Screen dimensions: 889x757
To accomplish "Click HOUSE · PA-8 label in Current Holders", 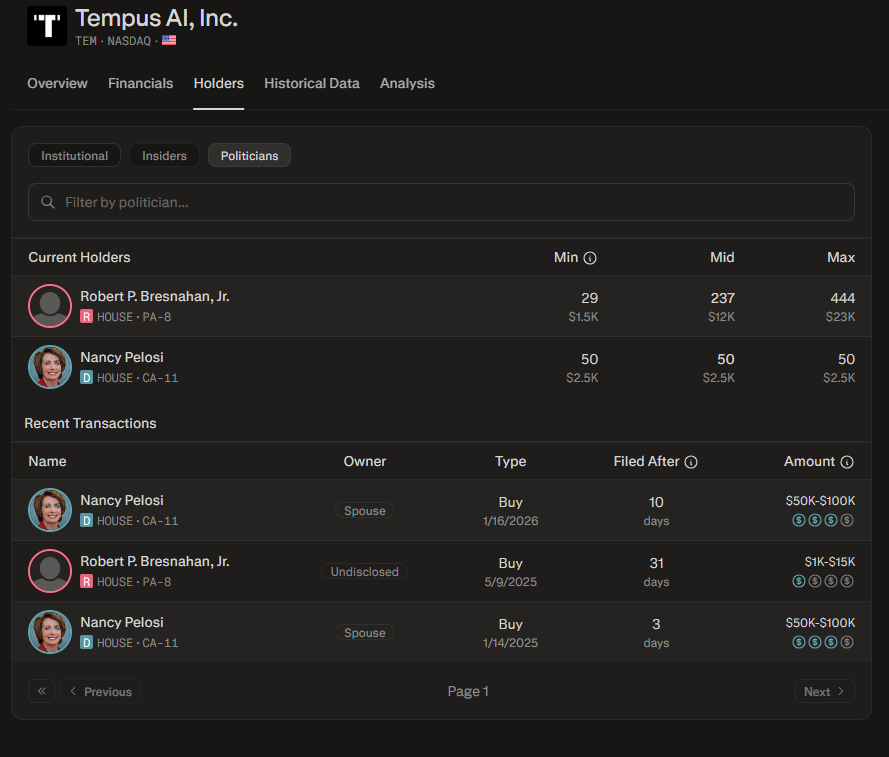I will [134, 317].
